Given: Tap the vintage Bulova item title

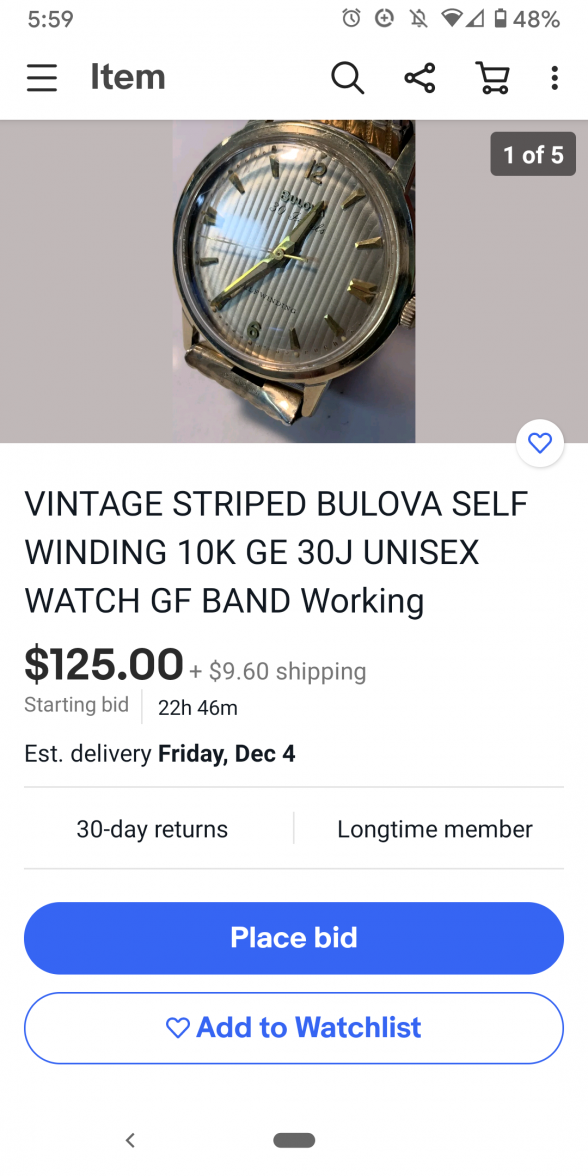Looking at the screenshot, I should click(277, 552).
